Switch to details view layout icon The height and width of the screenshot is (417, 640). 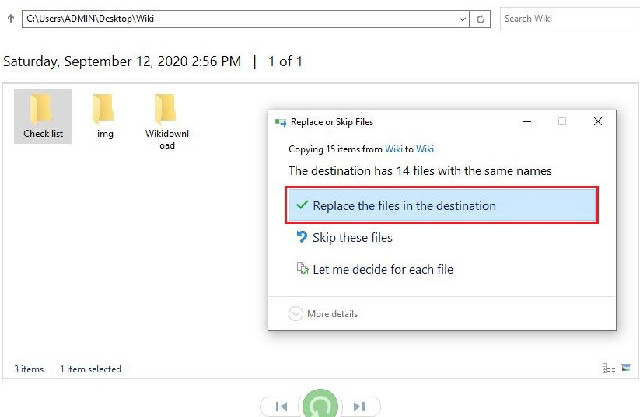pos(608,368)
